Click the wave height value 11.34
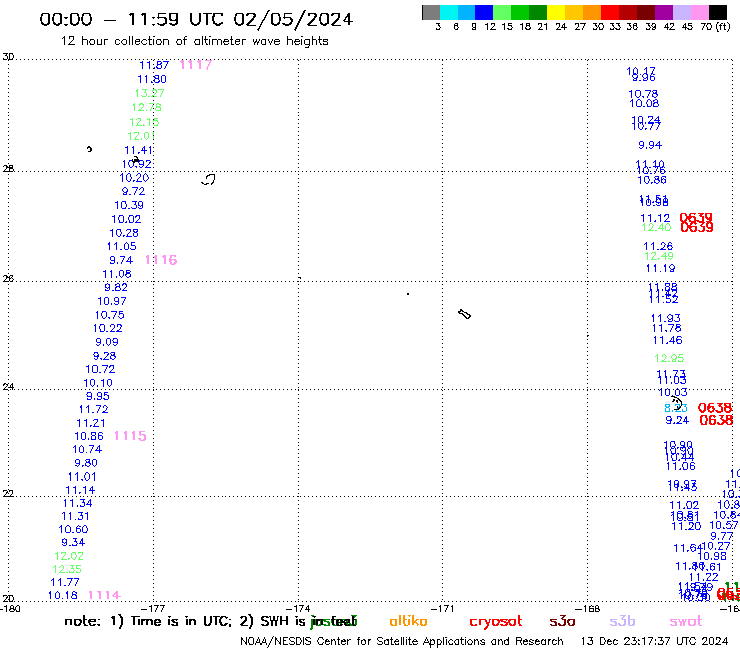Screen dimensions: 740x650 (x=78, y=503)
